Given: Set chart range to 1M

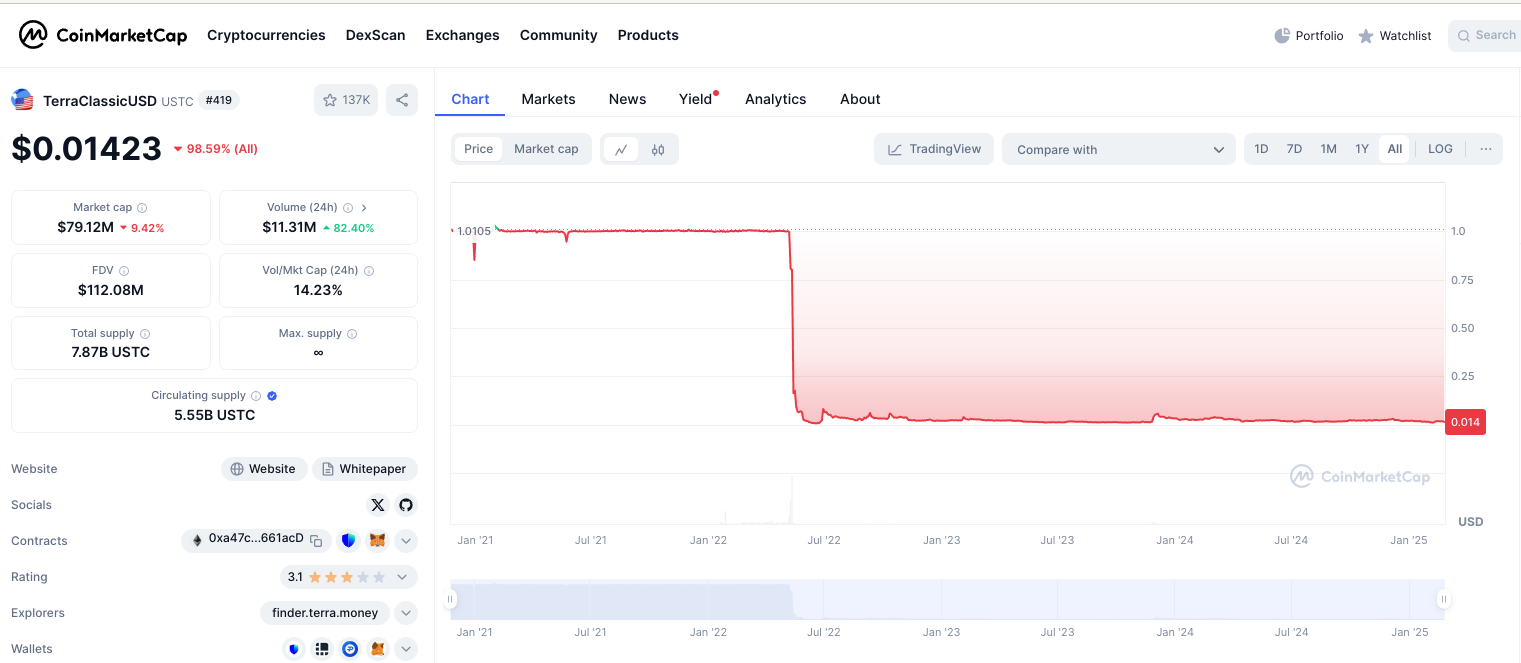Looking at the screenshot, I should [x=1328, y=149].
